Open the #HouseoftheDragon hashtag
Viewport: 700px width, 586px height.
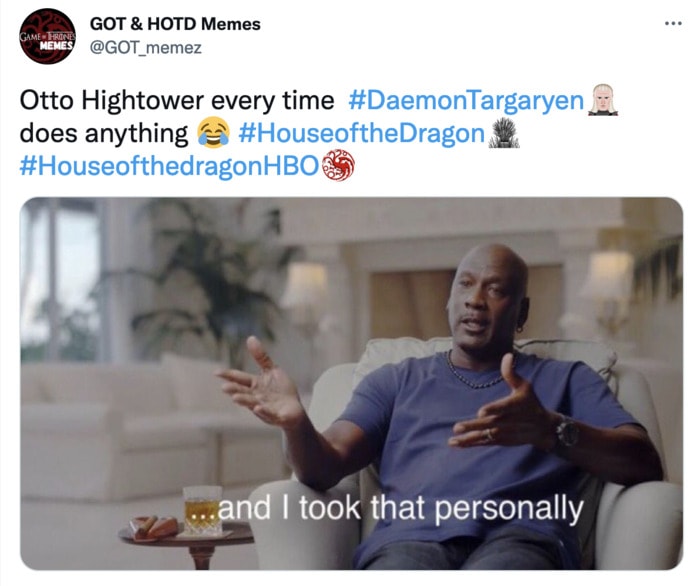click(362, 133)
